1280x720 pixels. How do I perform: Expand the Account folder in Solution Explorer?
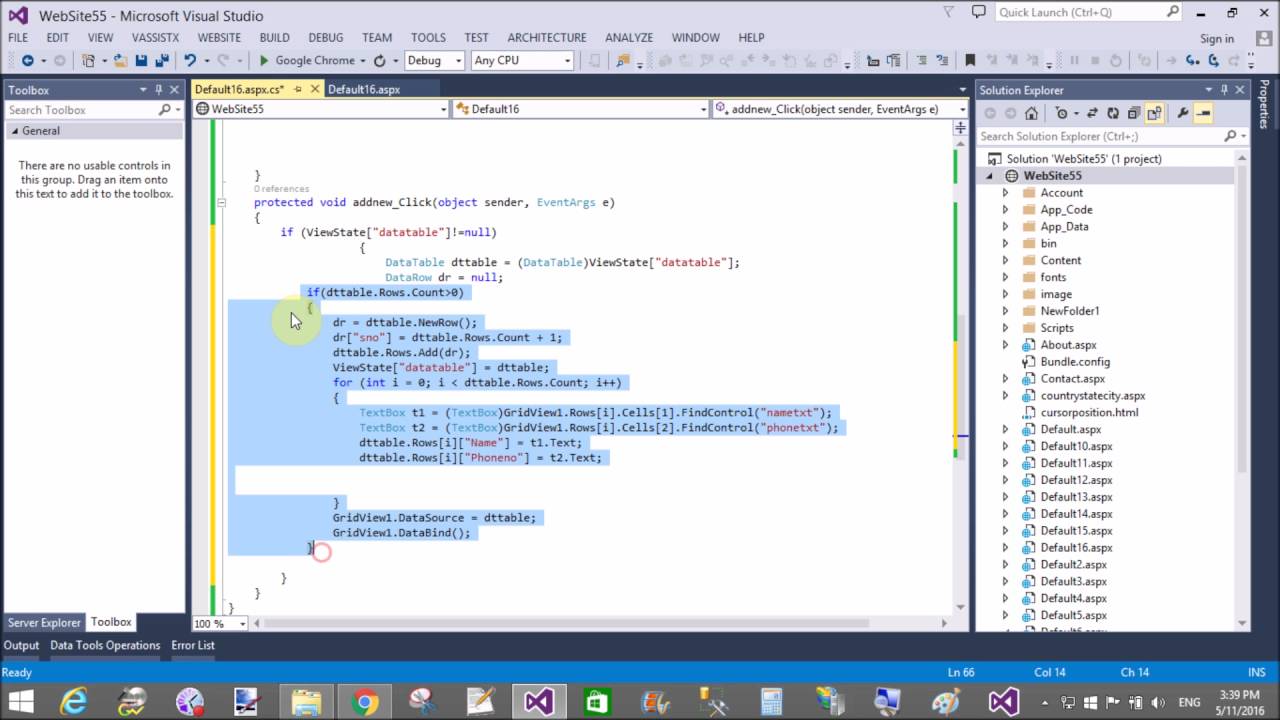coord(1005,193)
